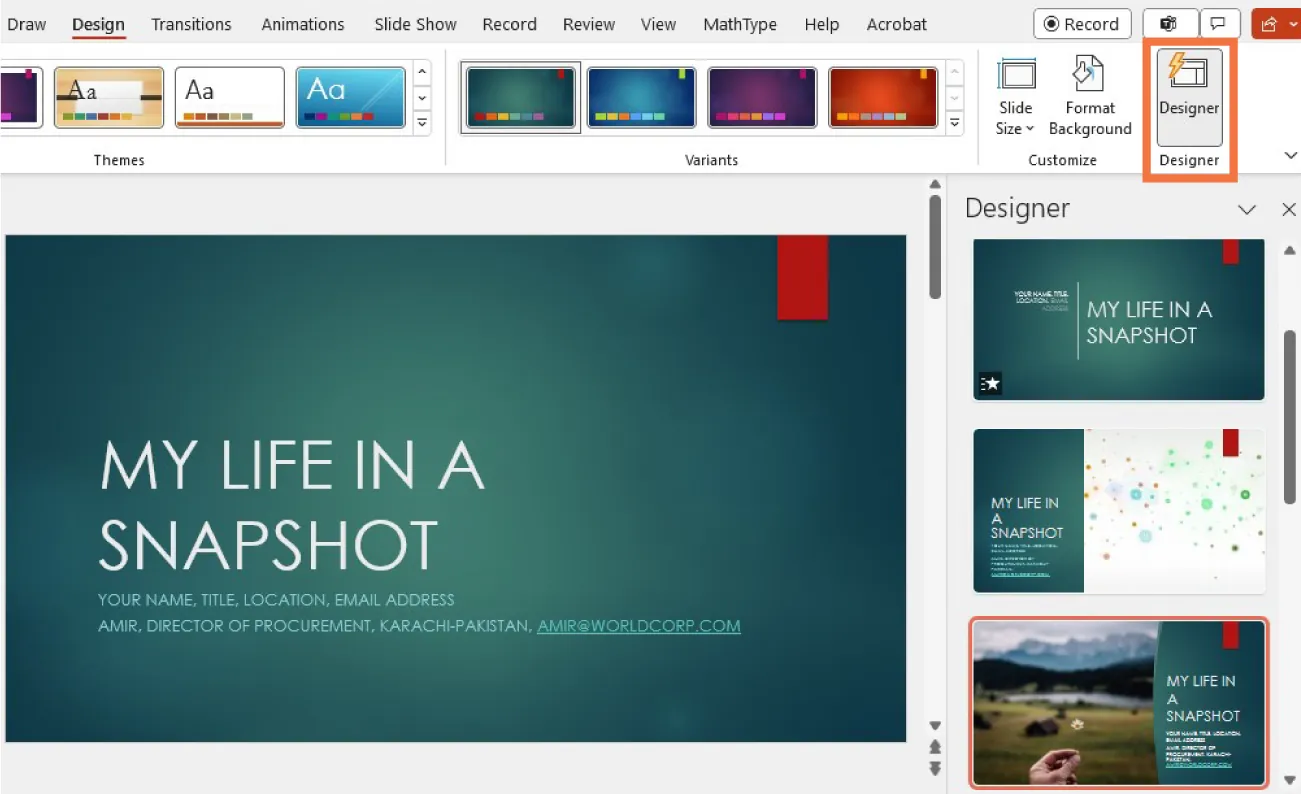Close the Designer pane
The image size is (1301, 794).
(x=1289, y=209)
